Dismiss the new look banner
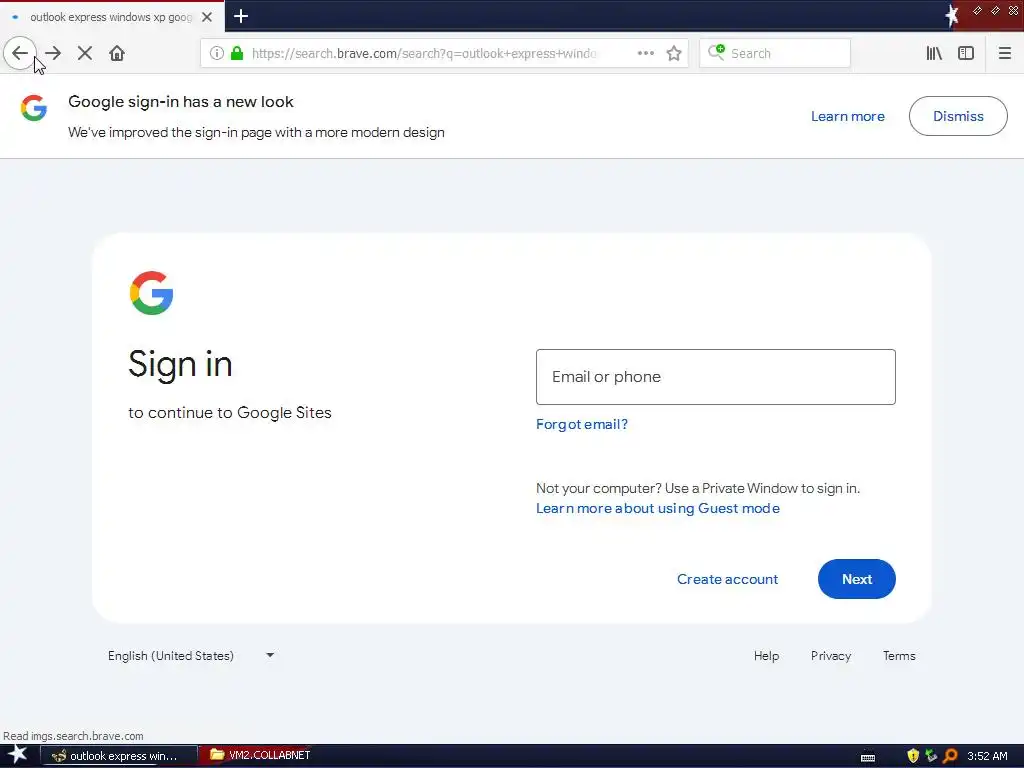The width and height of the screenshot is (1024, 768). [958, 116]
